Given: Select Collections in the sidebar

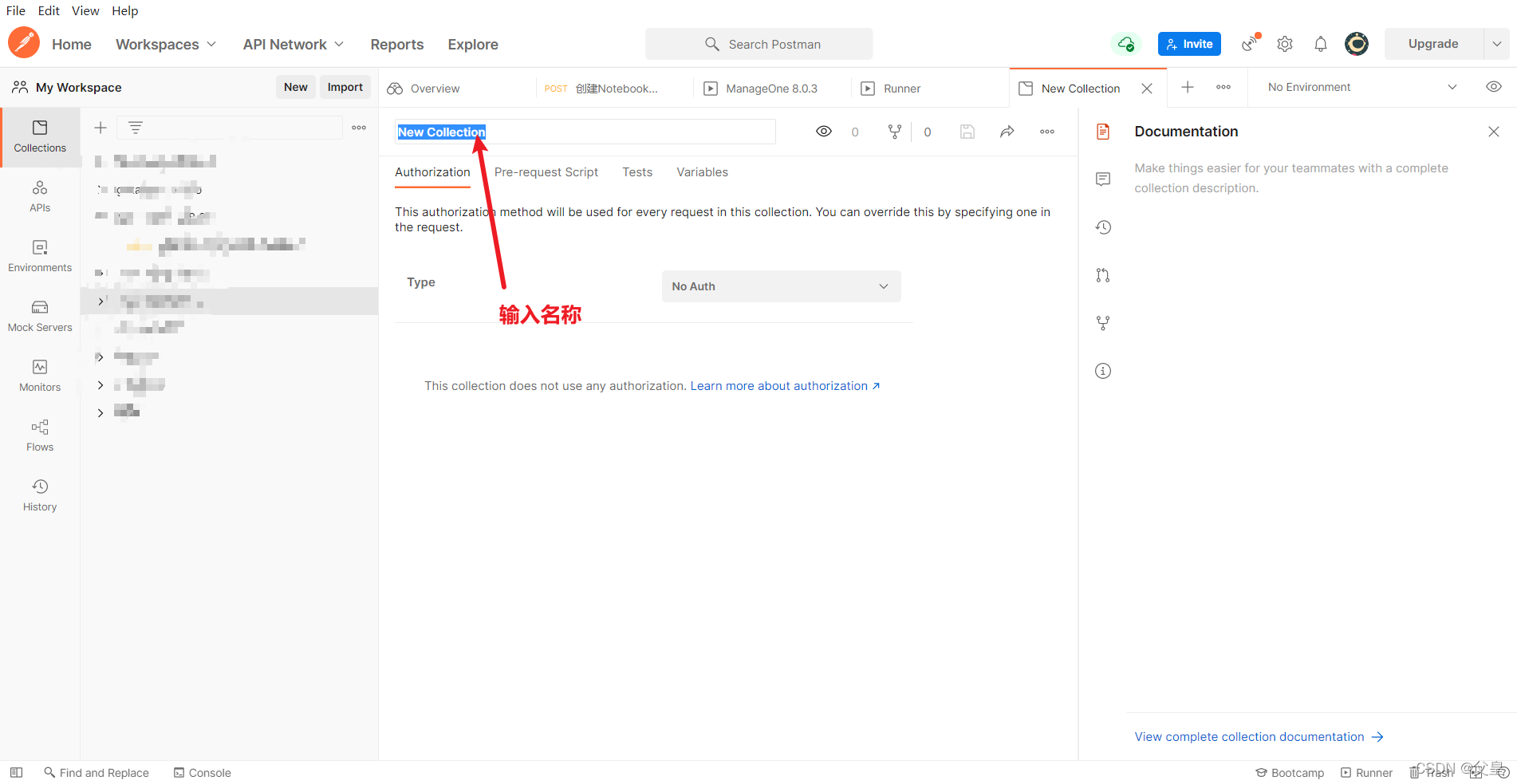Looking at the screenshot, I should [x=40, y=137].
